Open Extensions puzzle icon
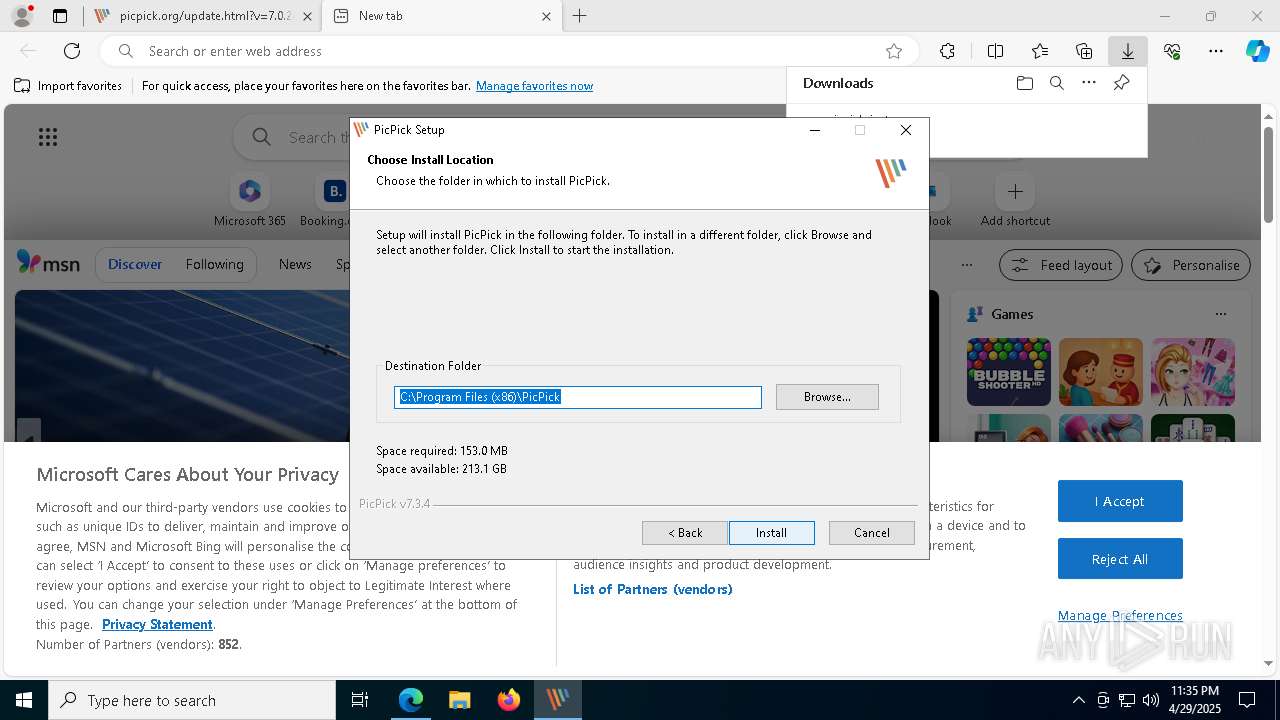The height and width of the screenshot is (720, 1280). pos(947,51)
